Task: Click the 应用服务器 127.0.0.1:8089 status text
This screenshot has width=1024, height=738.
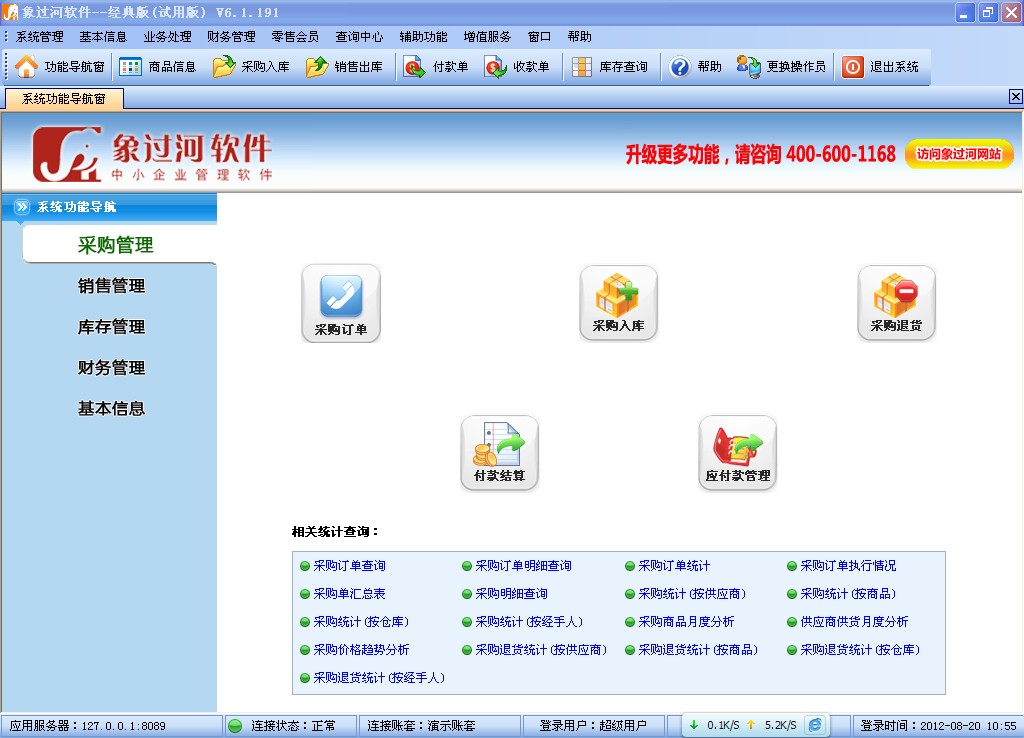Action: (88, 726)
